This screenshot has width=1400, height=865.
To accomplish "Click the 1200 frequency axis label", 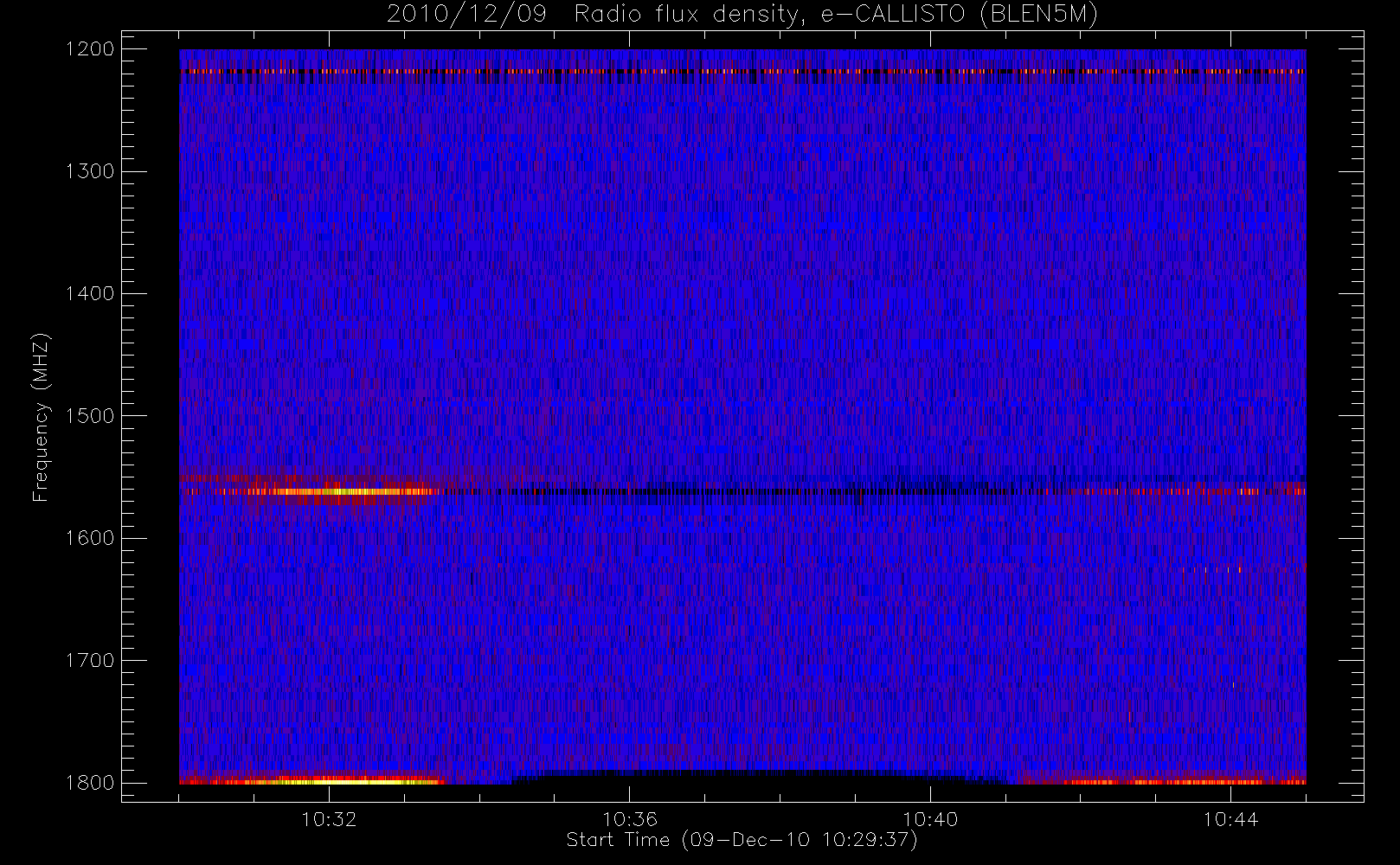I will [x=90, y=49].
